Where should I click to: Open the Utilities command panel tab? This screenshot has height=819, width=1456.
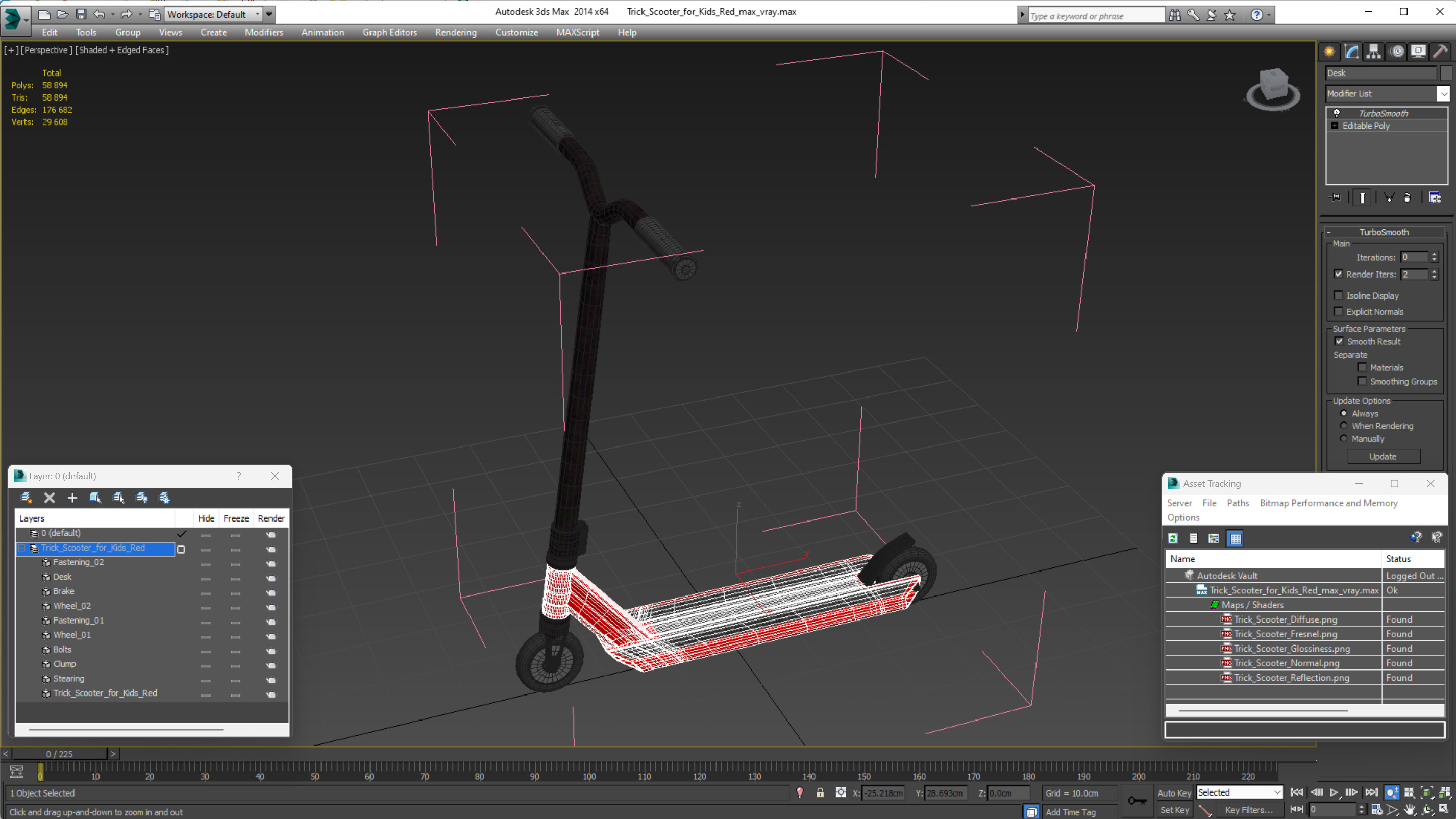[1440, 52]
